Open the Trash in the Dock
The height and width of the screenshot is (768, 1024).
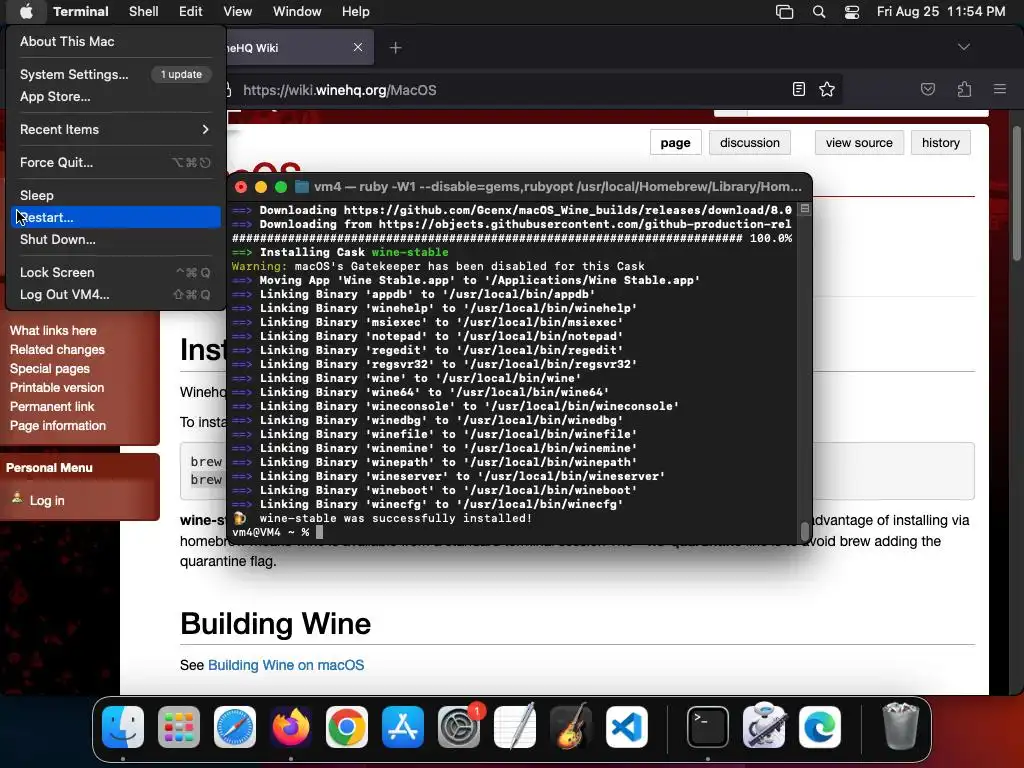click(x=901, y=727)
